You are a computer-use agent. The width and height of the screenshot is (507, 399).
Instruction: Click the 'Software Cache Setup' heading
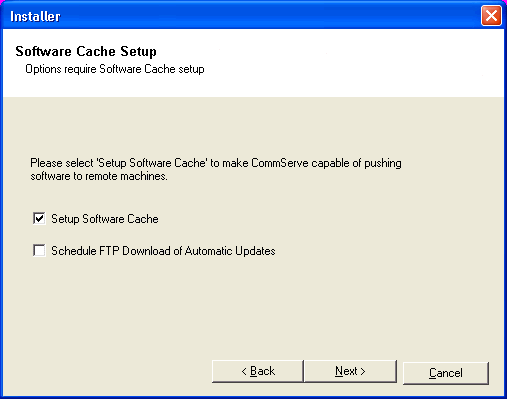coord(86,51)
